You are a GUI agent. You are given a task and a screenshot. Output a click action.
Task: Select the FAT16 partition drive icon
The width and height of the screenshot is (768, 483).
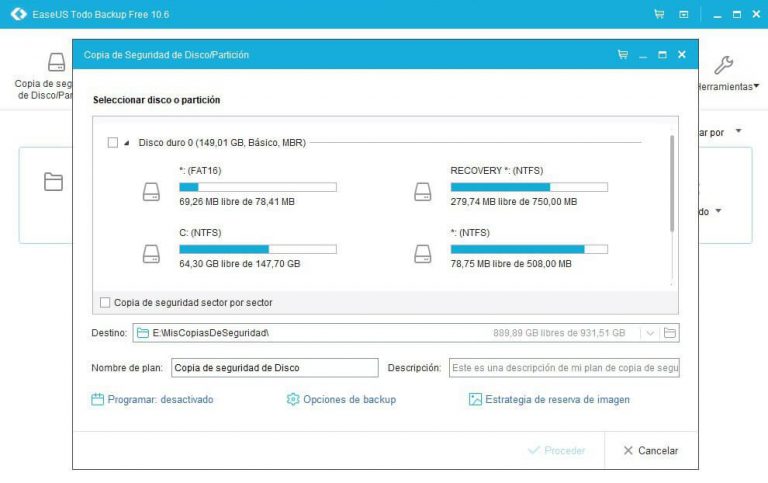click(x=151, y=192)
